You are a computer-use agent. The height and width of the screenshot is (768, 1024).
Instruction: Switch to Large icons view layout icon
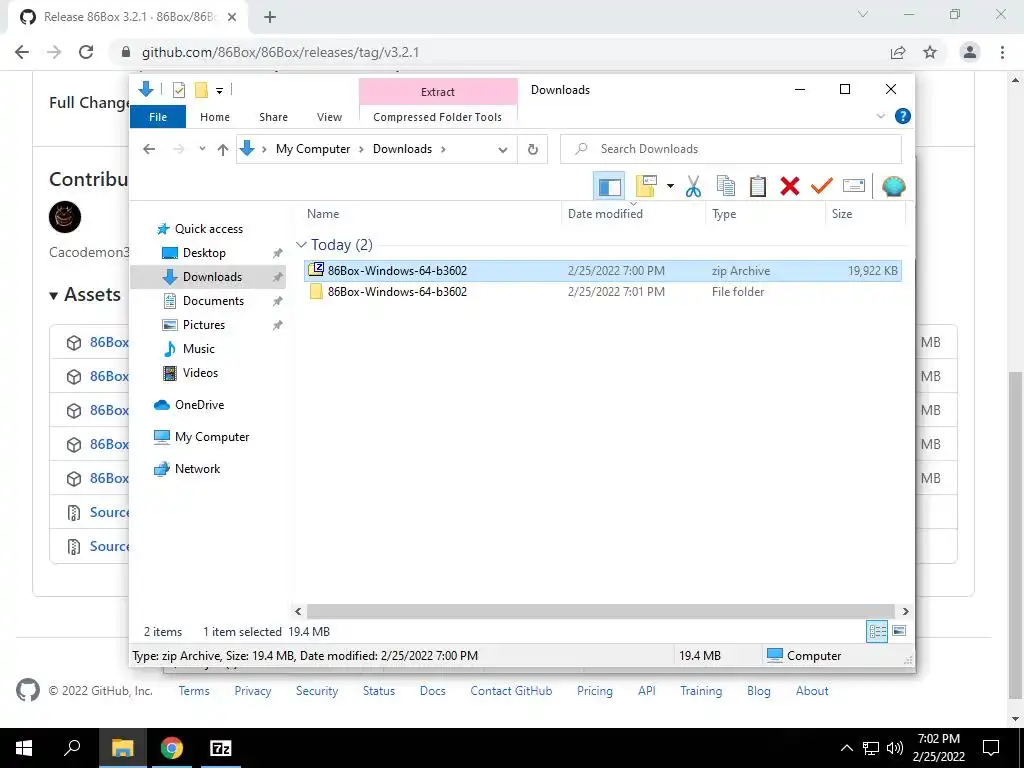[899, 631]
